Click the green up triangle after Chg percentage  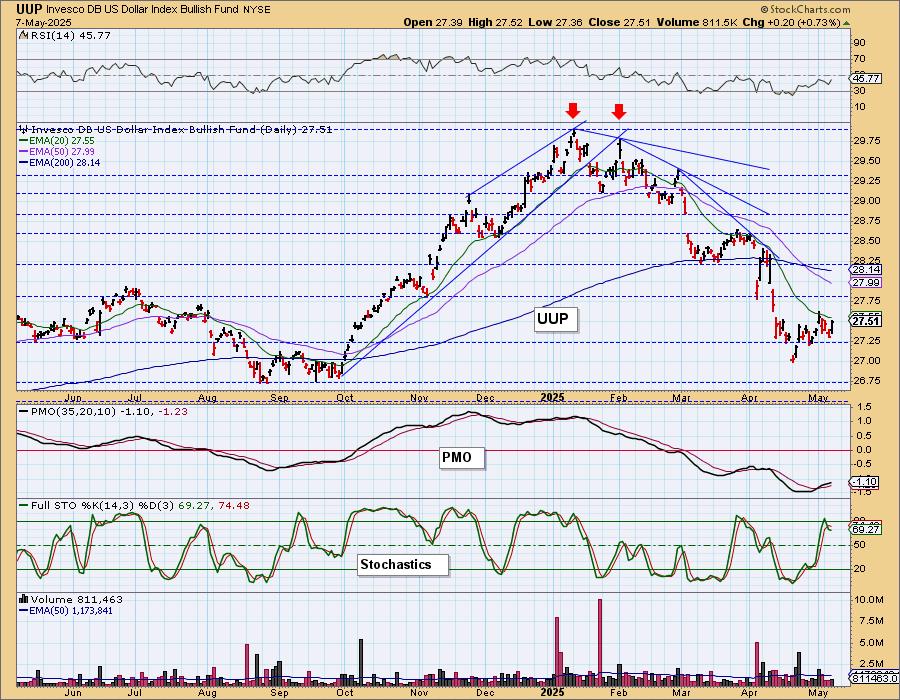tap(846, 23)
